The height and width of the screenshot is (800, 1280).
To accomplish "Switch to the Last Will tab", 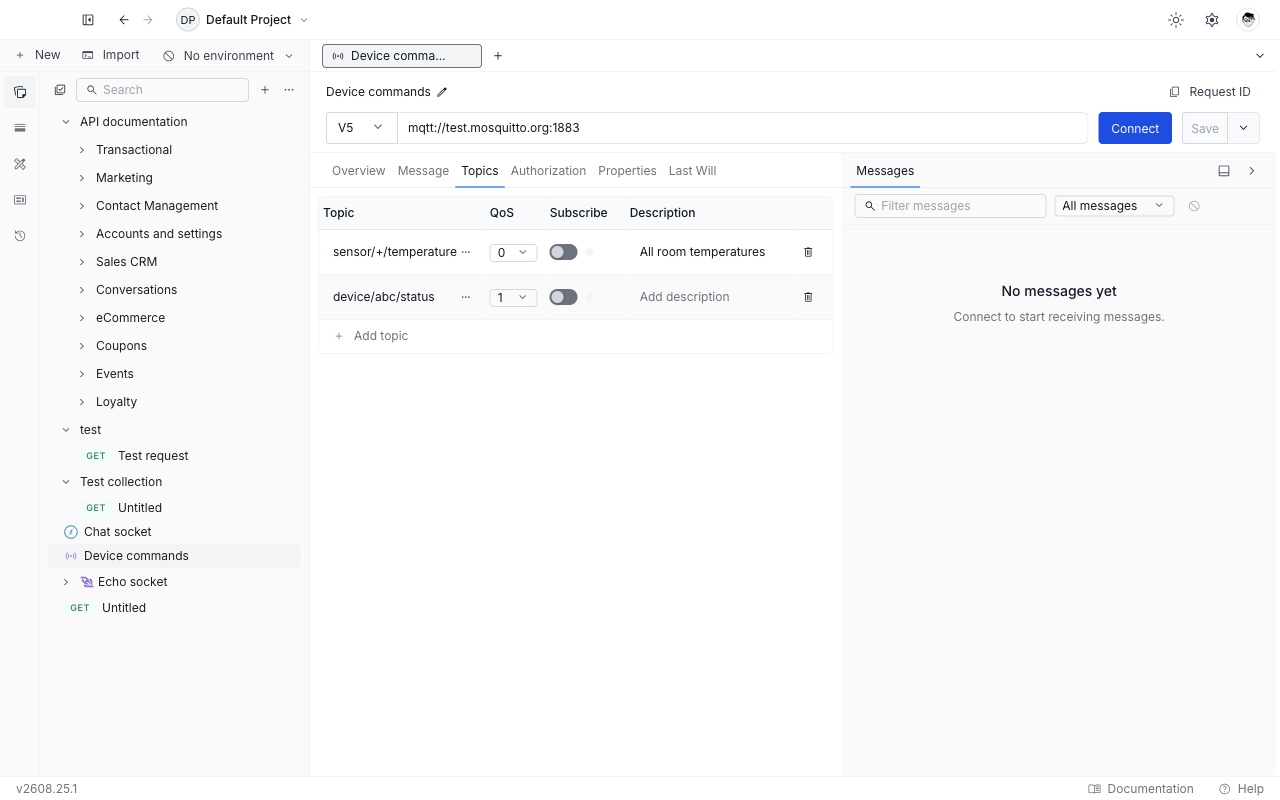I will 692,171.
